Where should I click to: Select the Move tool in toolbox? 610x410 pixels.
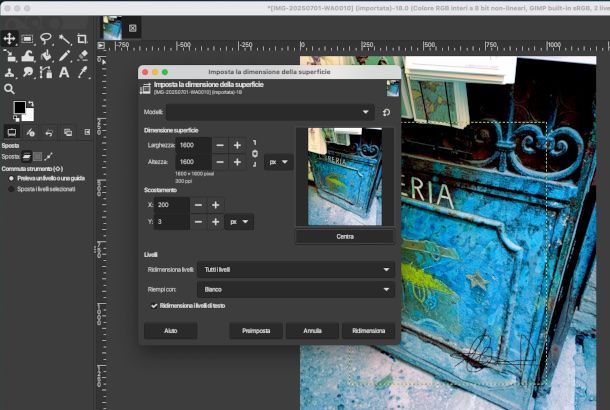click(x=9, y=39)
